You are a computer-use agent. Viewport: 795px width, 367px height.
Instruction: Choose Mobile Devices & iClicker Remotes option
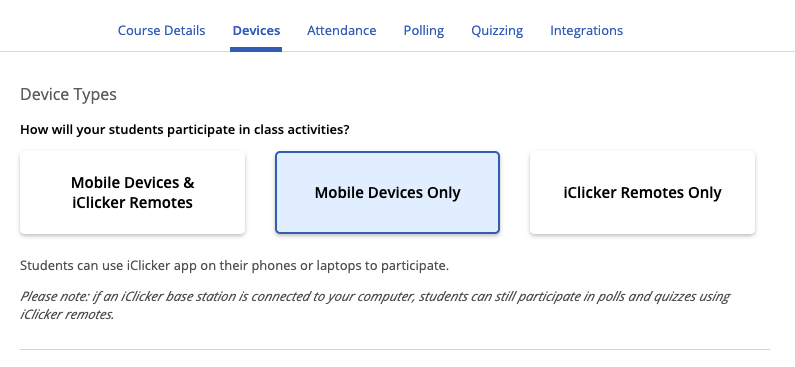(132, 193)
